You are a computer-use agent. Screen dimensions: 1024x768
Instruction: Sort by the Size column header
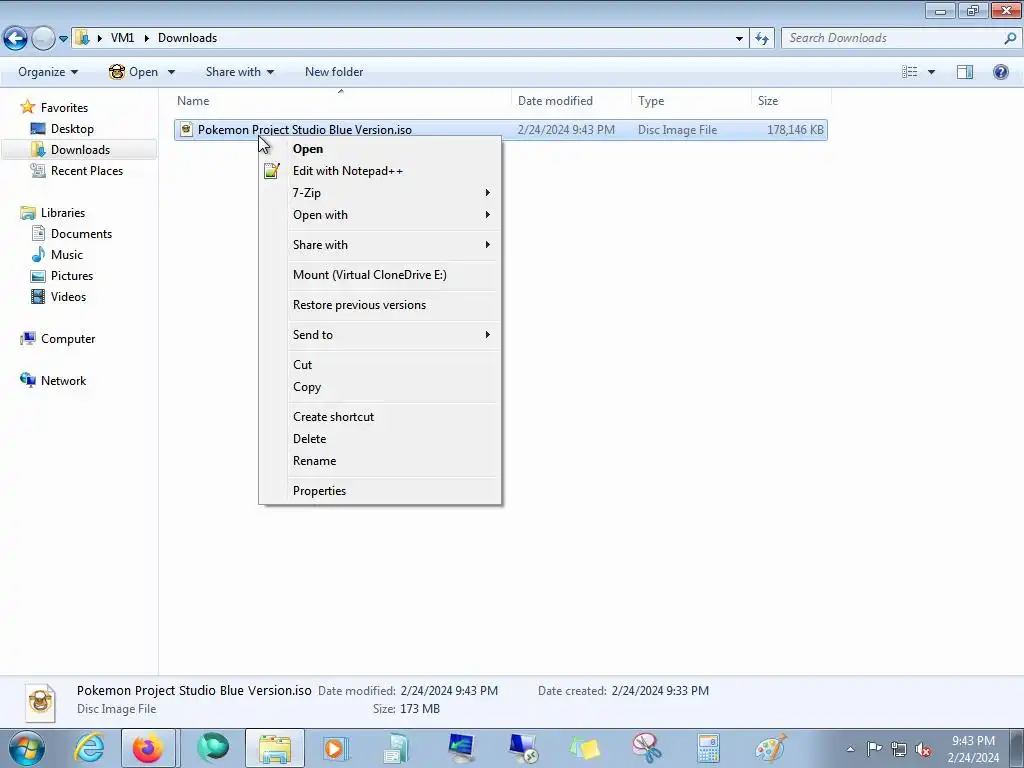click(791, 101)
